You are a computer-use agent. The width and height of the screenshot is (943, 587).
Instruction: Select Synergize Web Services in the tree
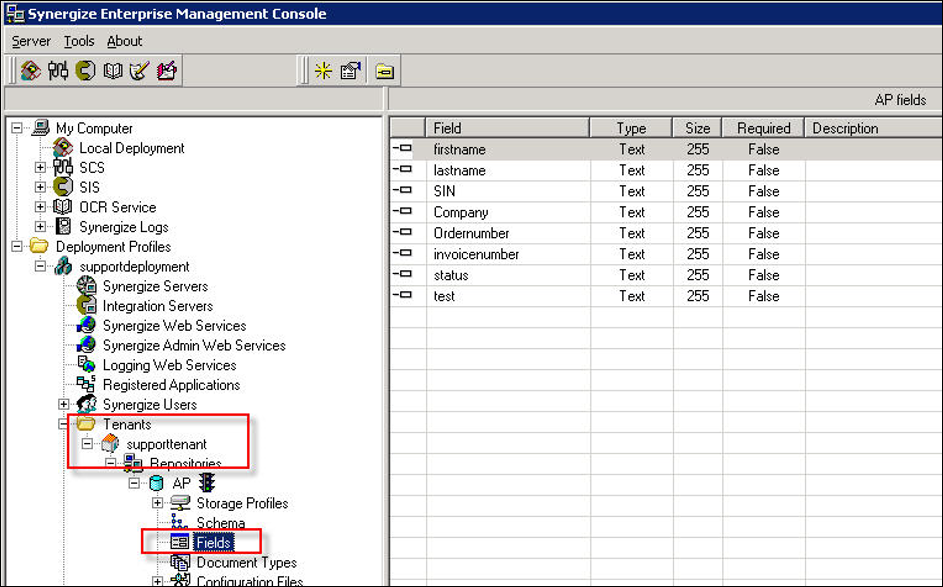[174, 325]
